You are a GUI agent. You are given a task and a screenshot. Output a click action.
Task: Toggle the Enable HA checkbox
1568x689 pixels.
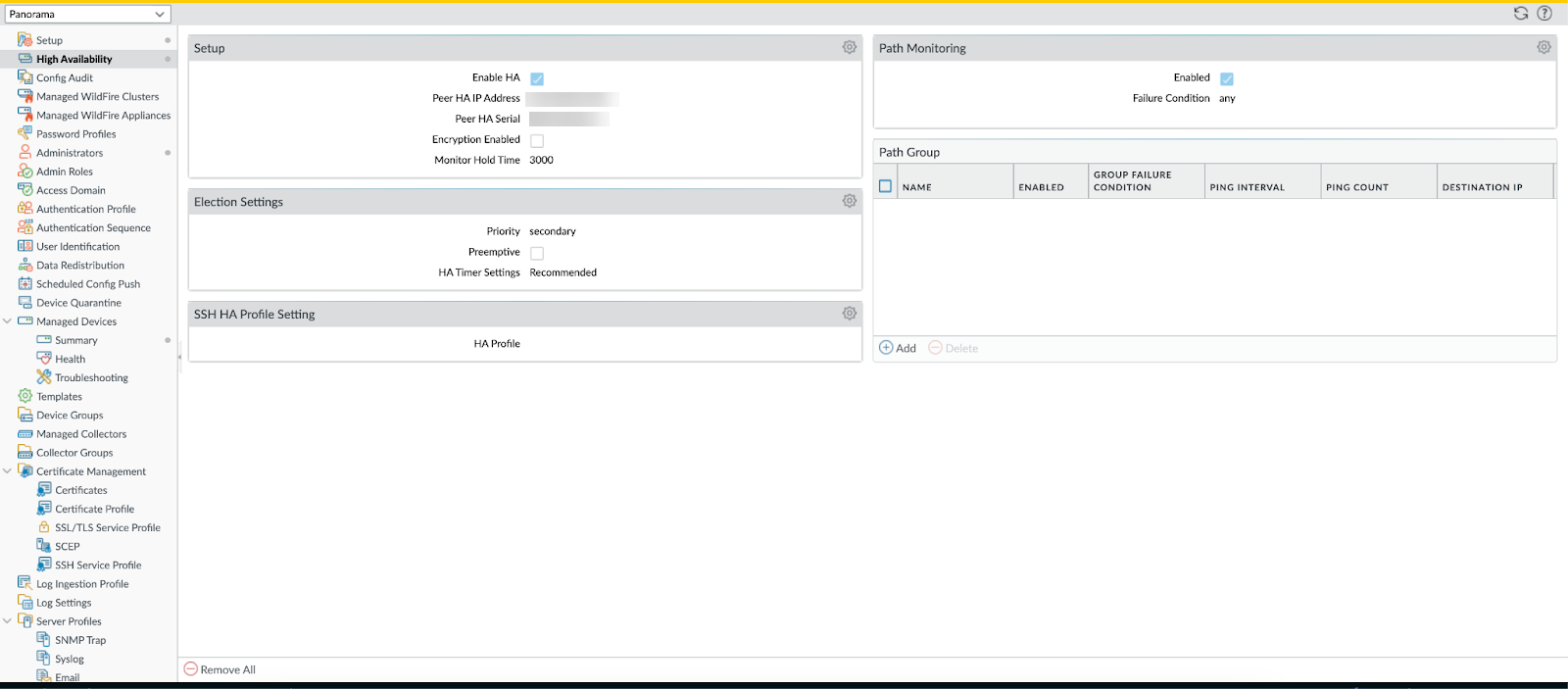tap(537, 78)
